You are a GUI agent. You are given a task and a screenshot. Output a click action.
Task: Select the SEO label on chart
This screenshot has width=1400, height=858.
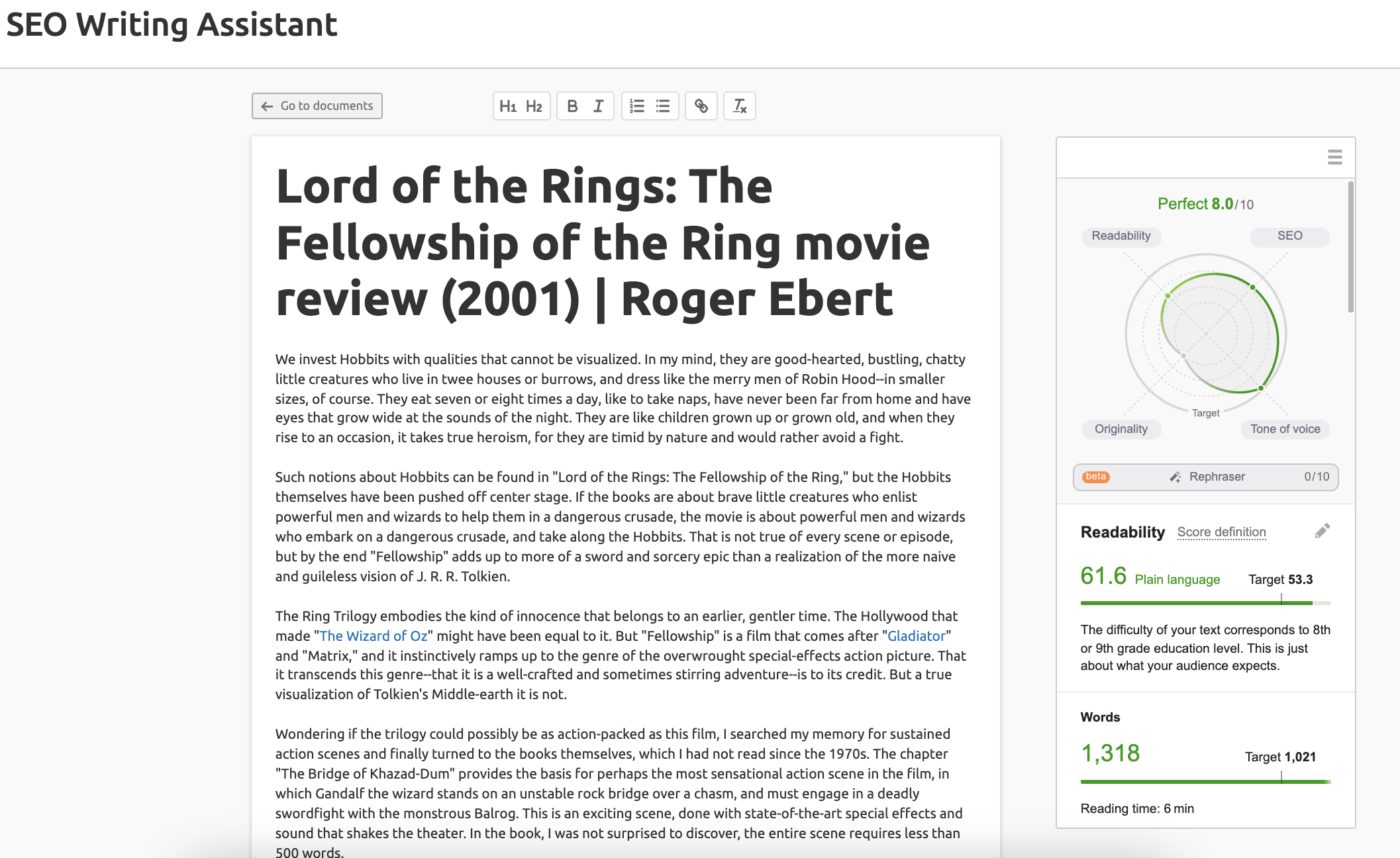coord(1289,236)
